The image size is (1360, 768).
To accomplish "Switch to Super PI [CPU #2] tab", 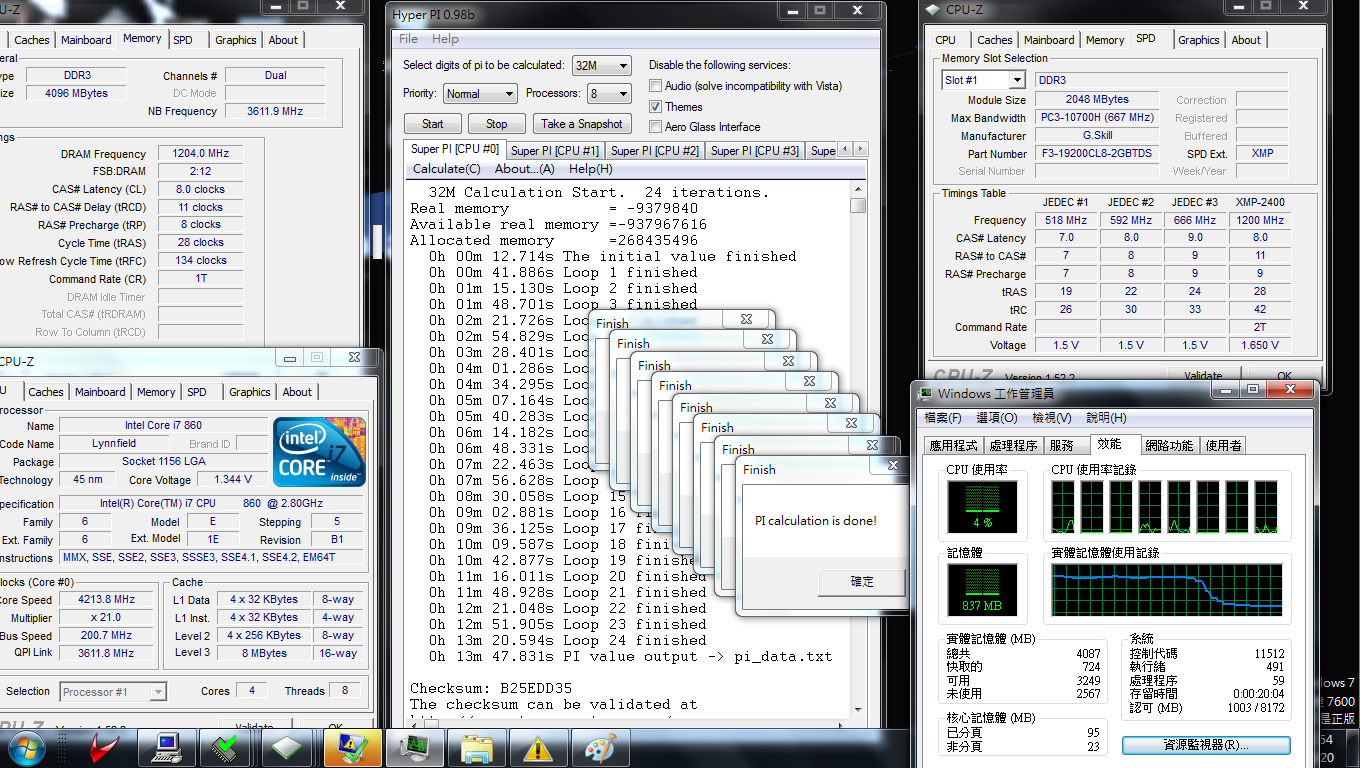I will [x=655, y=151].
